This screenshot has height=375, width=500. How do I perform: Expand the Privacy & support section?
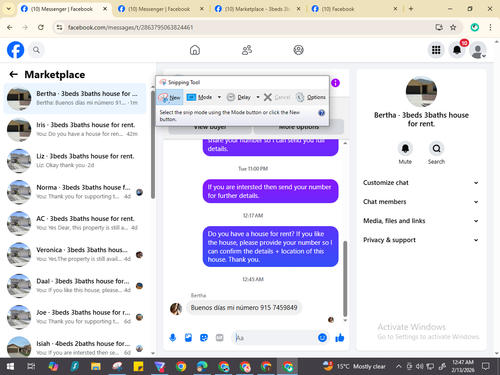click(x=421, y=240)
